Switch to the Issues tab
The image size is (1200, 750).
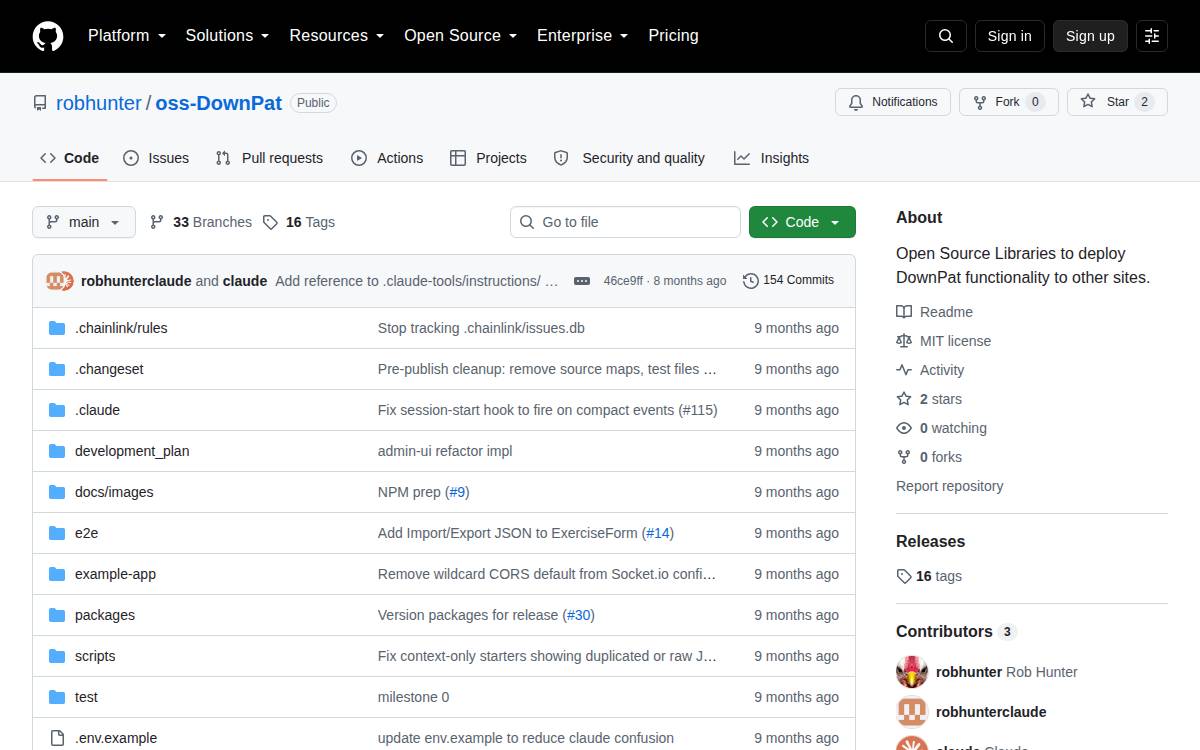point(156,158)
